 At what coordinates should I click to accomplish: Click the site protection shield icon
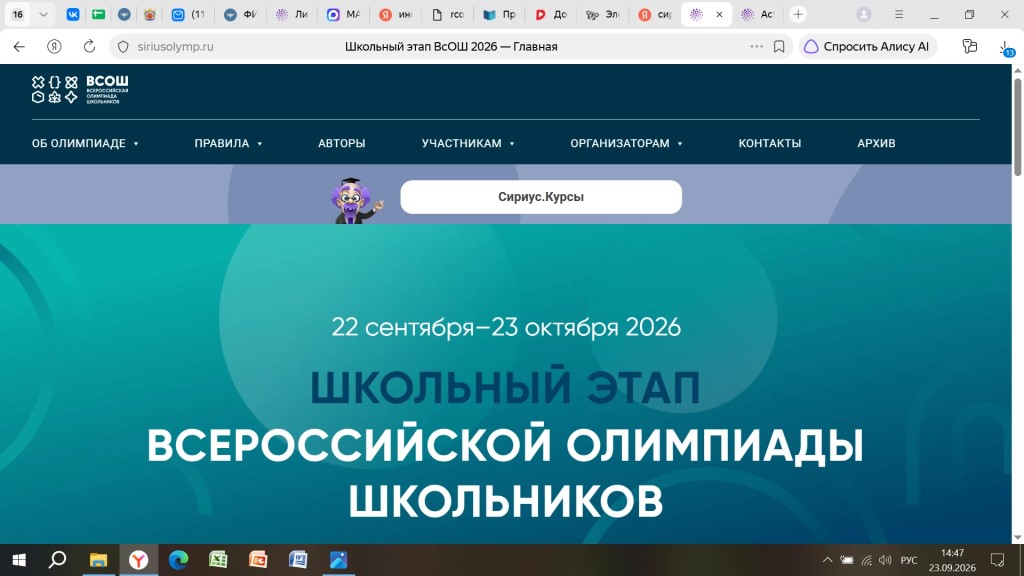point(123,46)
